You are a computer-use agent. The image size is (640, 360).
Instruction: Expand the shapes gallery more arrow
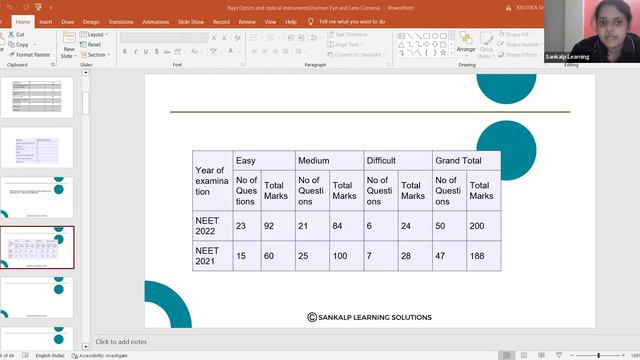pyautogui.click(x=451, y=53)
